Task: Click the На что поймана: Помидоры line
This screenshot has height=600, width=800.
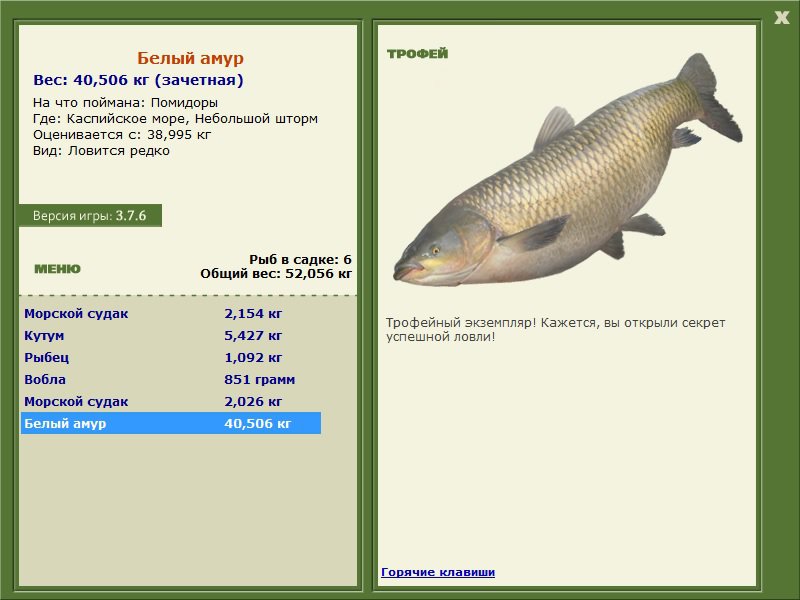Action: [126, 103]
